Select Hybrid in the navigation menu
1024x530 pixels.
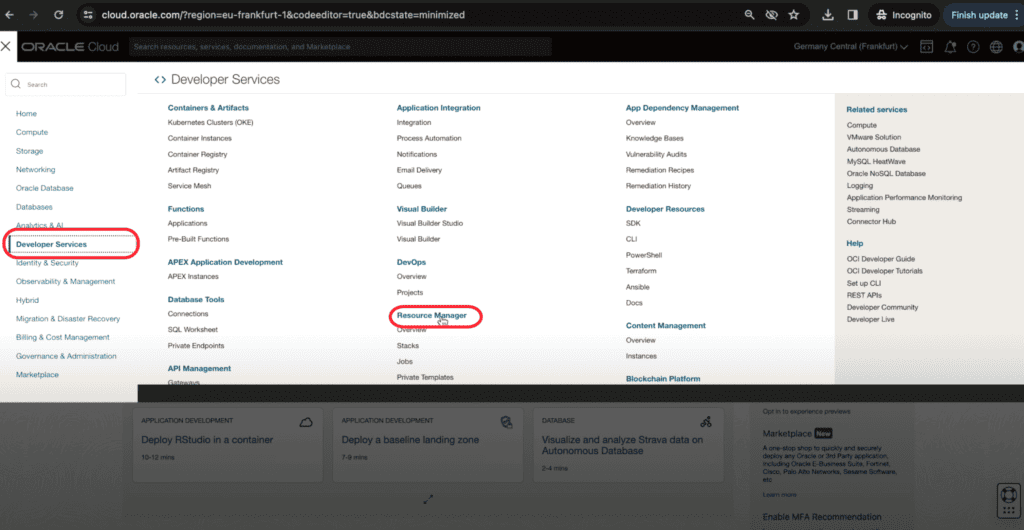point(27,300)
